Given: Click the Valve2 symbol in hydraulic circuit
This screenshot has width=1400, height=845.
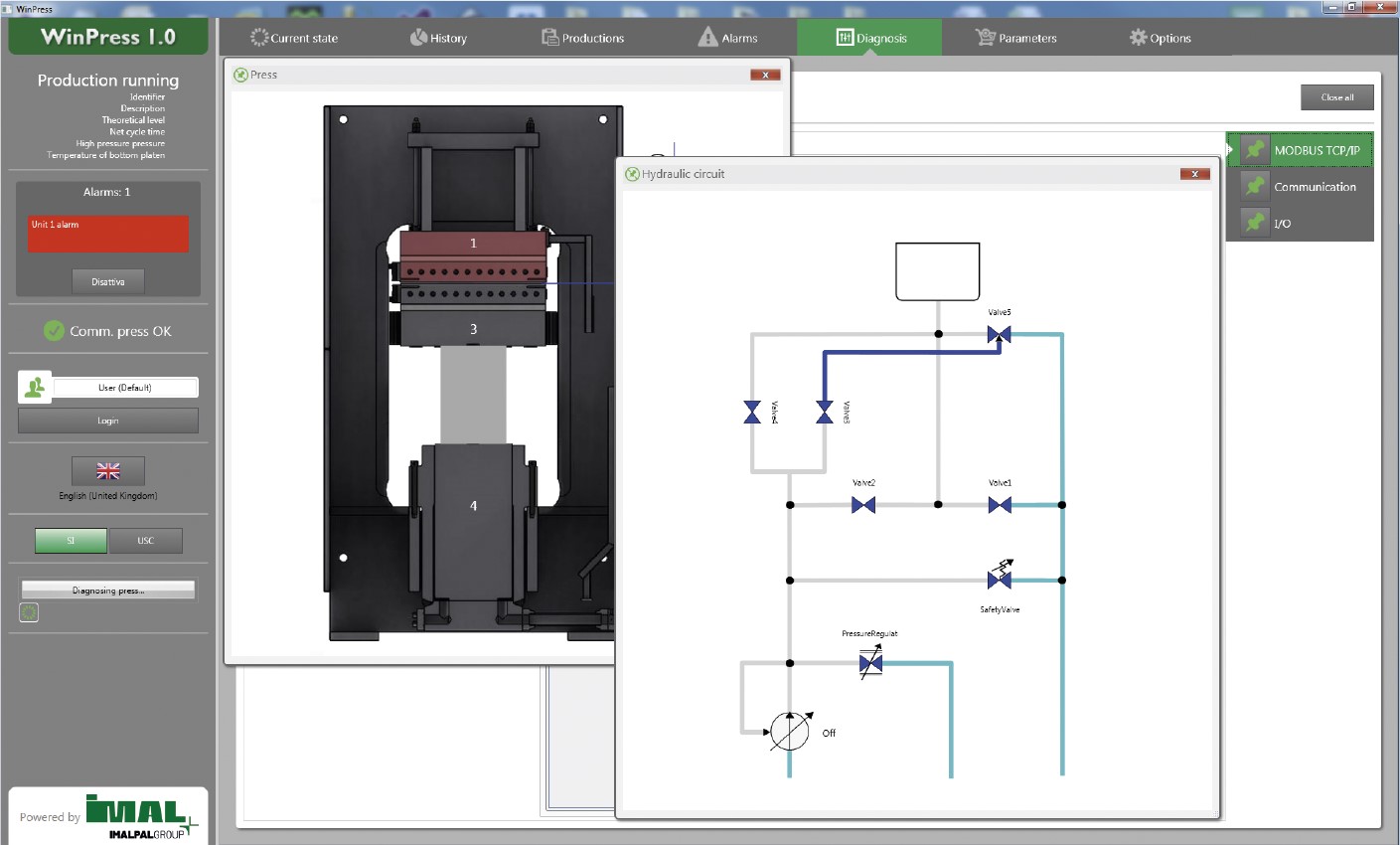Looking at the screenshot, I should point(863,505).
